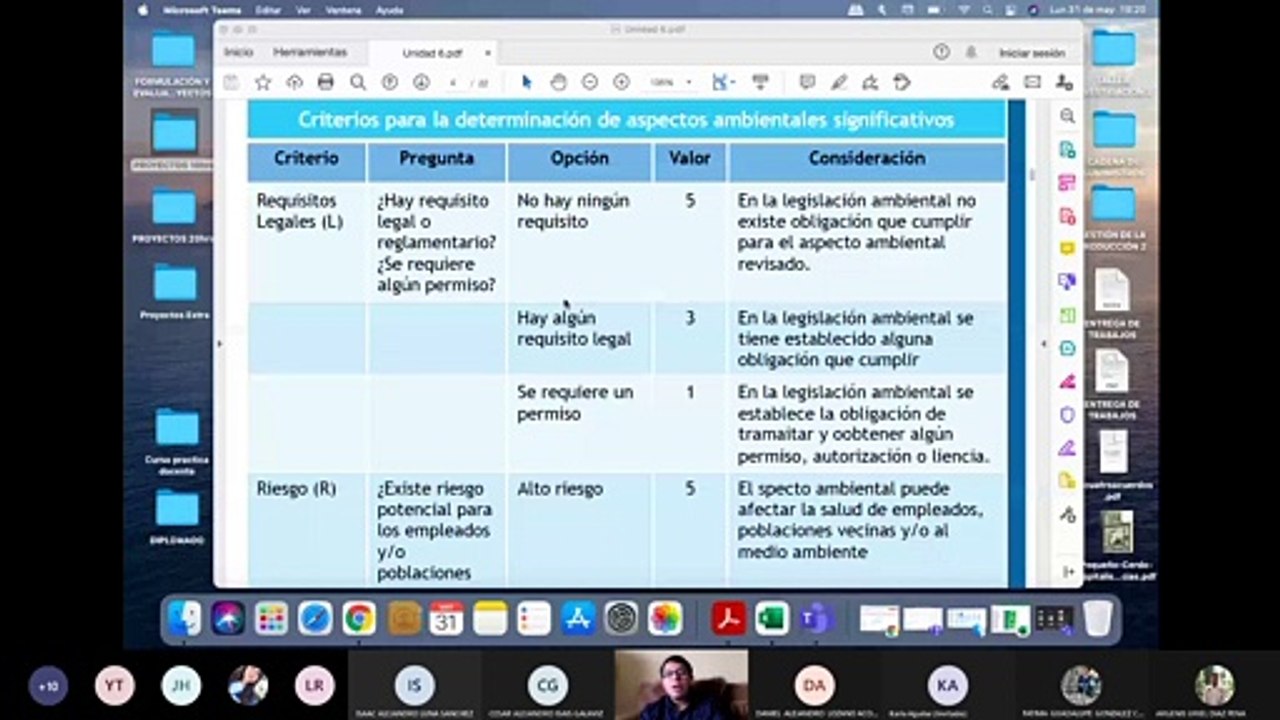1280x720 pixels.
Task: Click the 'Alto riesgo' table cell
Action: click(579, 530)
